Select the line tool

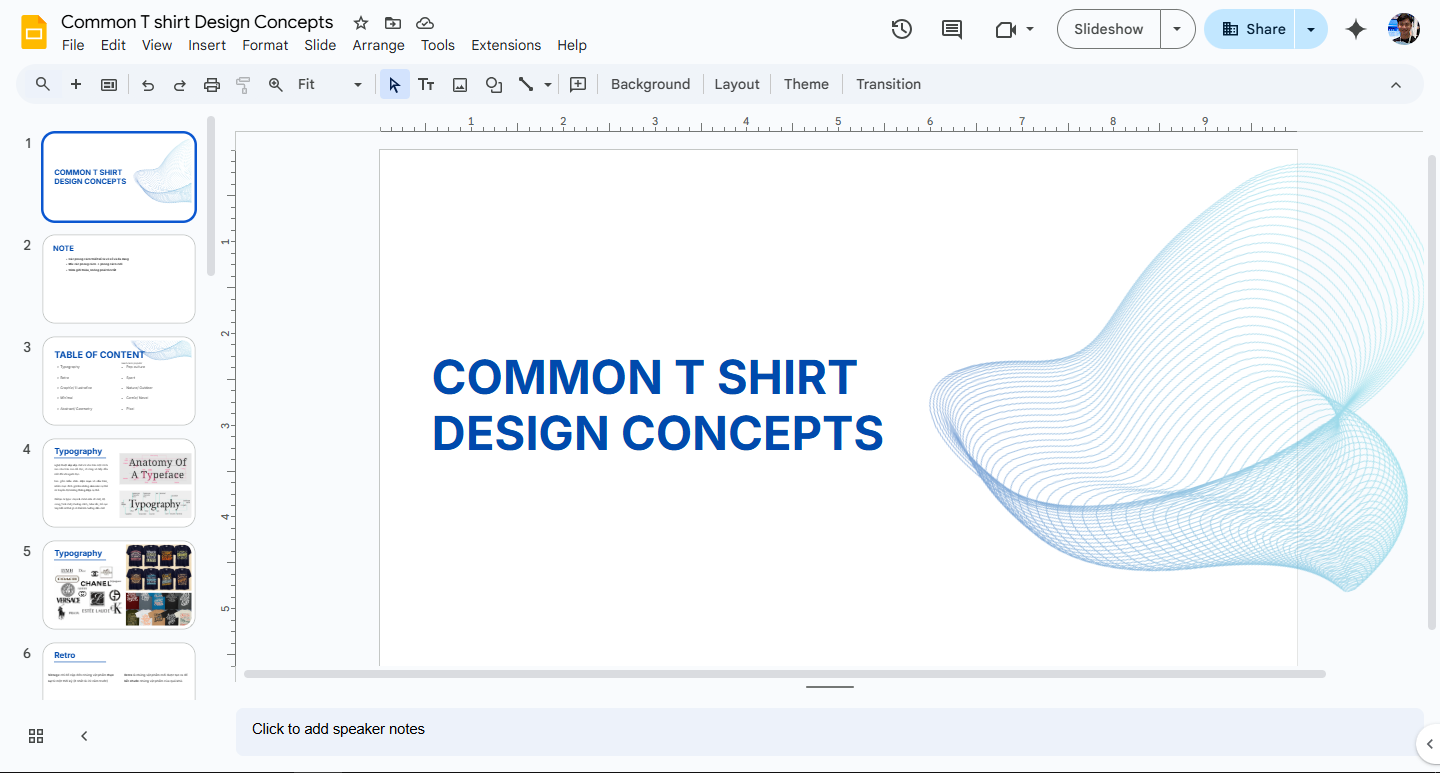pyautogui.click(x=526, y=85)
